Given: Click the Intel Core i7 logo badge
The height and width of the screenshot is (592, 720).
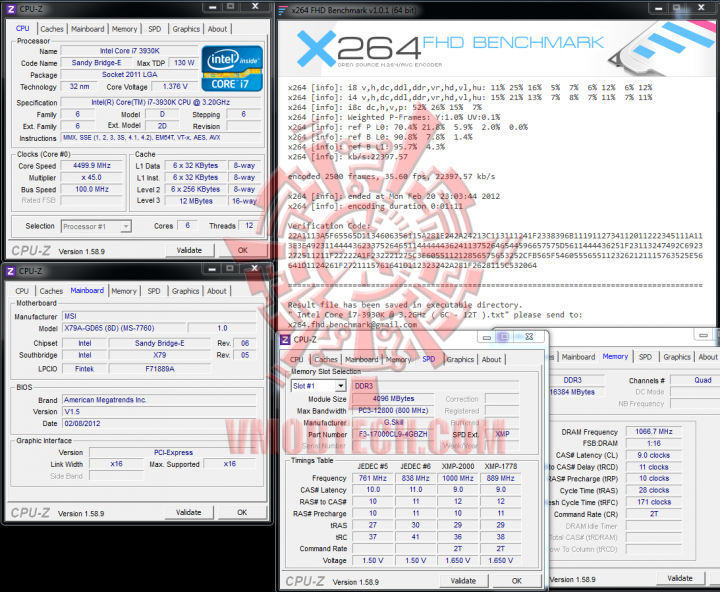Looking at the screenshot, I should click(x=232, y=68).
